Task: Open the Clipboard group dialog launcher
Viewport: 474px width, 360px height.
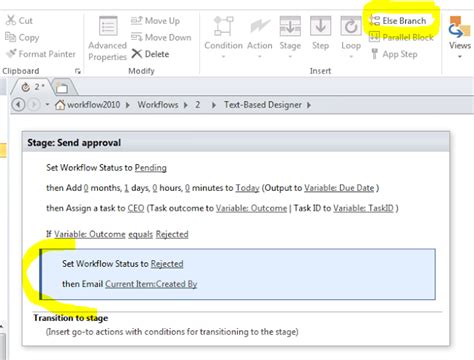Action: pyautogui.click(x=78, y=71)
